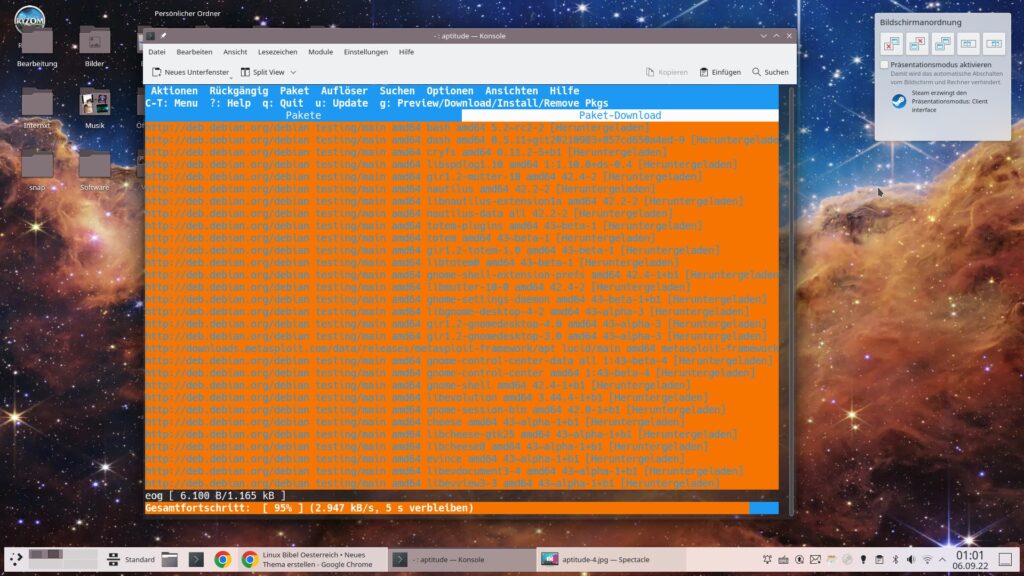Select first screen layout with left display disabled
Image resolution: width=1024 pixels, height=576 pixels.
click(x=891, y=44)
